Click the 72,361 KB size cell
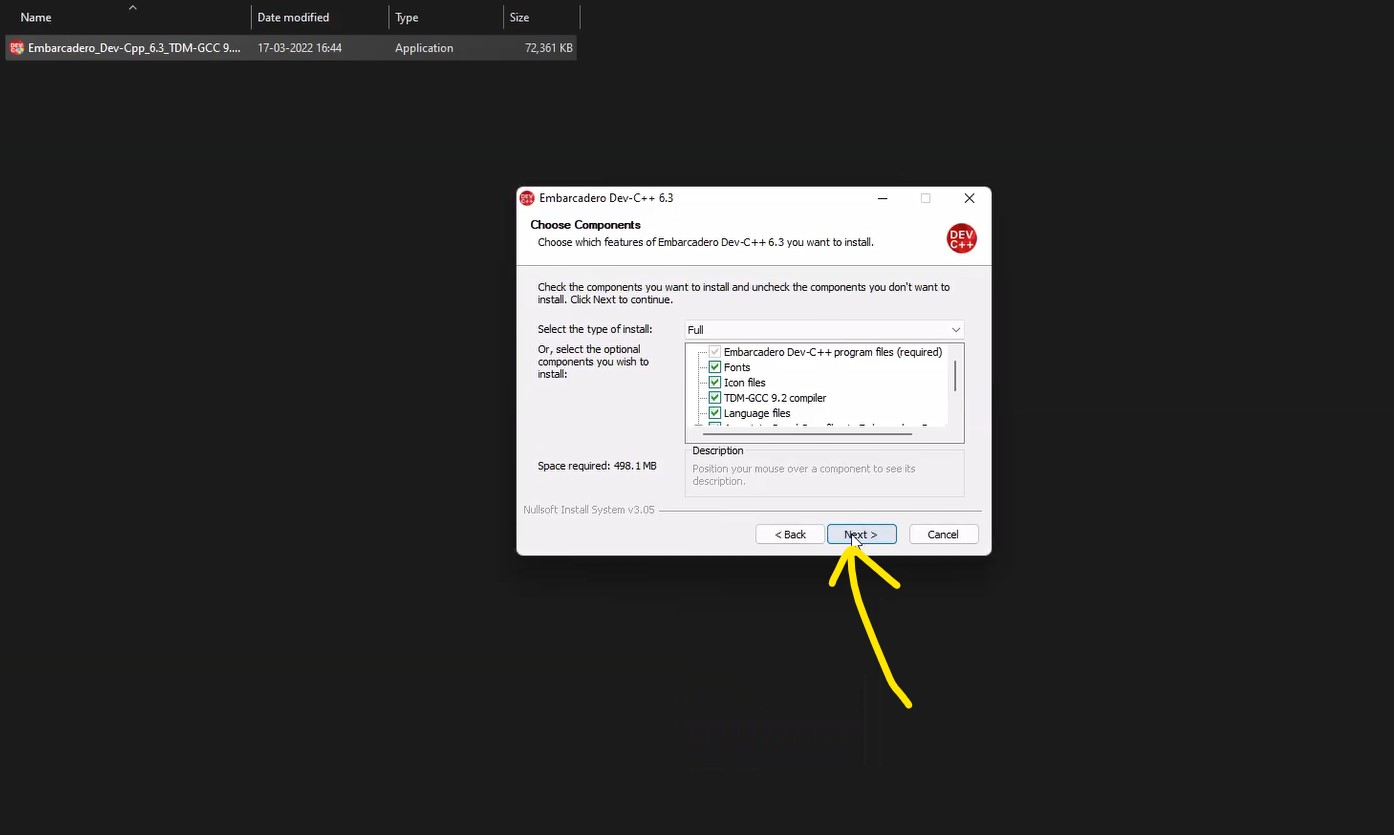Image resolution: width=1394 pixels, height=835 pixels. [x=549, y=48]
